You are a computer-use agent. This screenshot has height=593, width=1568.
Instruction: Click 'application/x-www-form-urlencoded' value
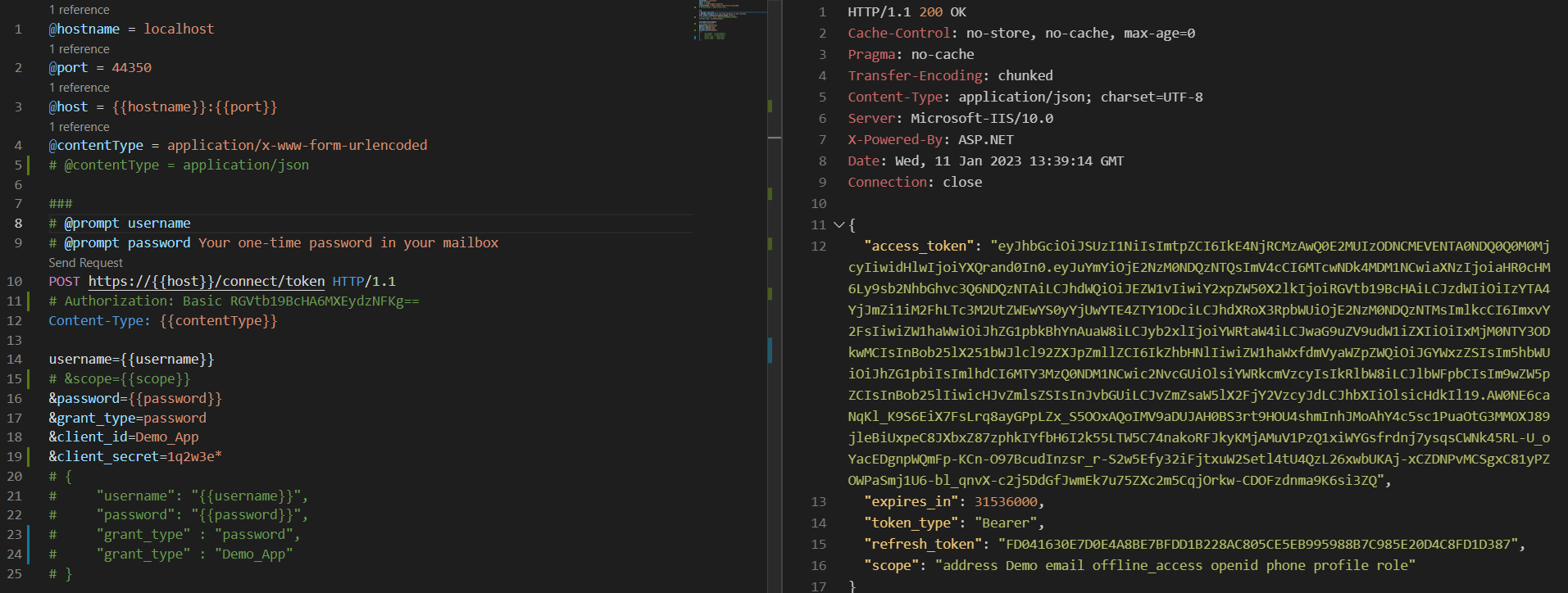[x=297, y=145]
